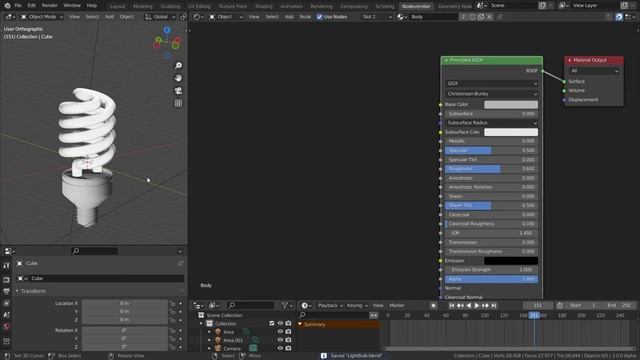
Task: Click the fake user shield icon for Body
Action: (472, 17)
